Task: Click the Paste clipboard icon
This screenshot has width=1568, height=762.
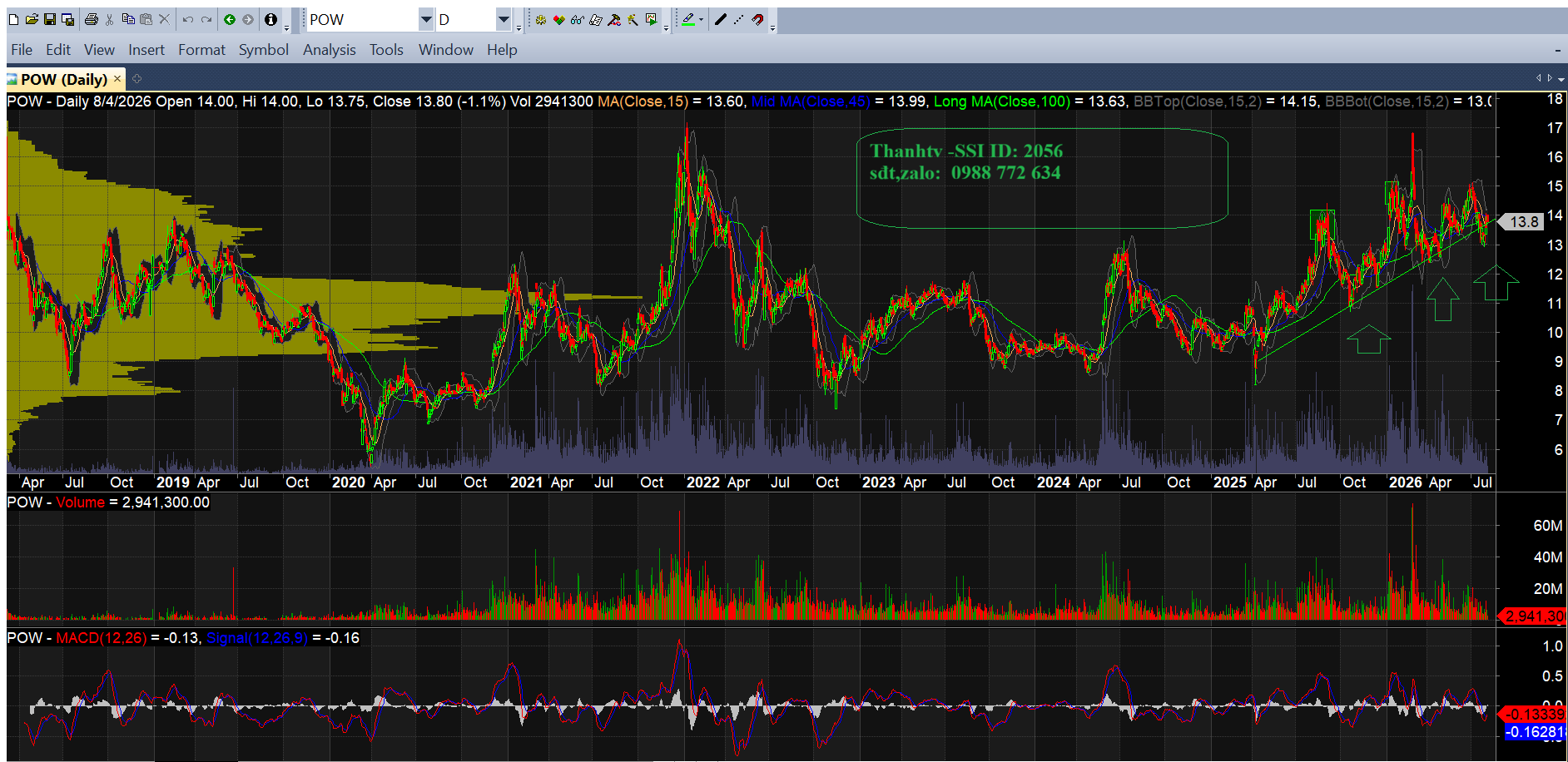Action: [x=146, y=19]
